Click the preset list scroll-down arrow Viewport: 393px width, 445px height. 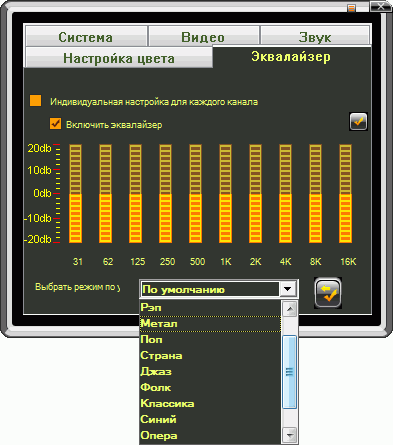290,435
